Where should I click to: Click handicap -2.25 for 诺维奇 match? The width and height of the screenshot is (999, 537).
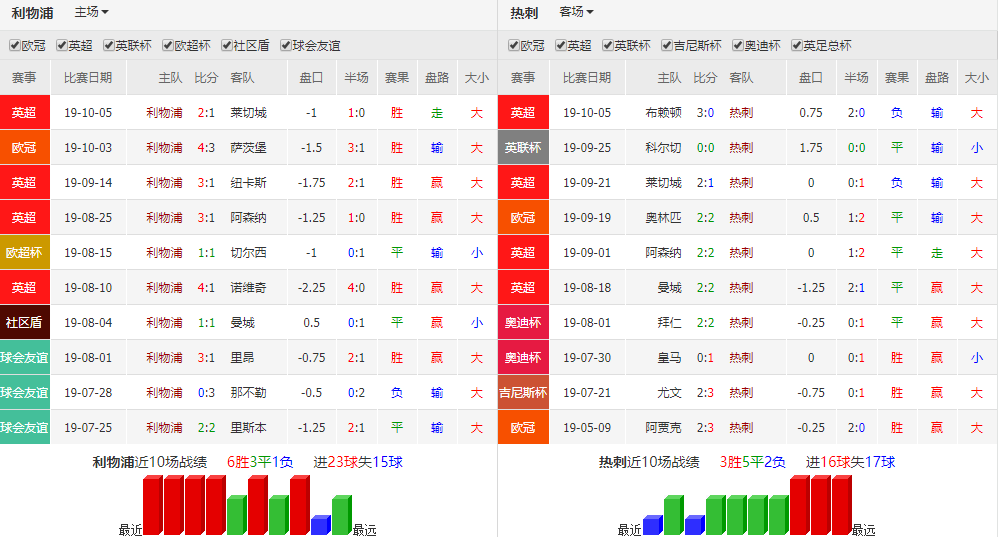click(312, 288)
